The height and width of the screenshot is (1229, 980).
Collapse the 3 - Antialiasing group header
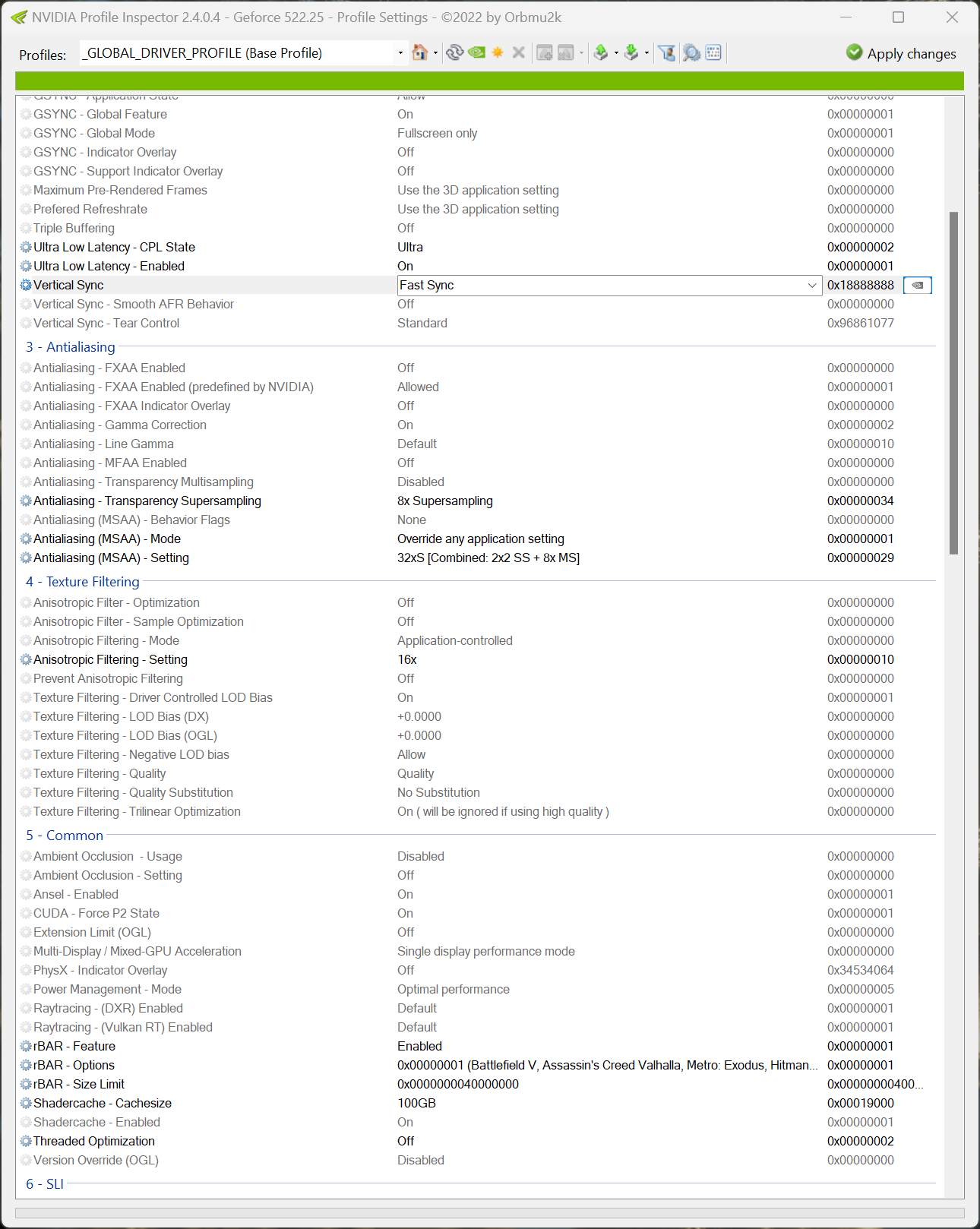click(71, 347)
